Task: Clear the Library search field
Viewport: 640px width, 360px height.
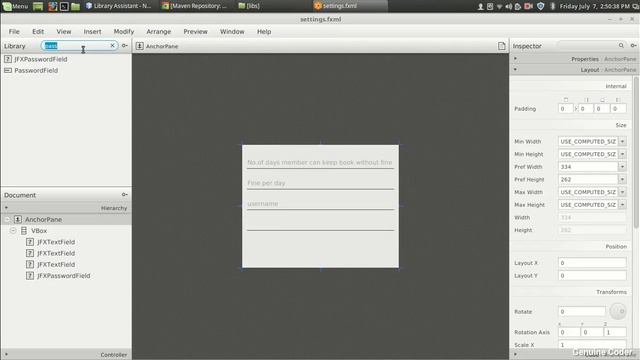Action: 112,46
